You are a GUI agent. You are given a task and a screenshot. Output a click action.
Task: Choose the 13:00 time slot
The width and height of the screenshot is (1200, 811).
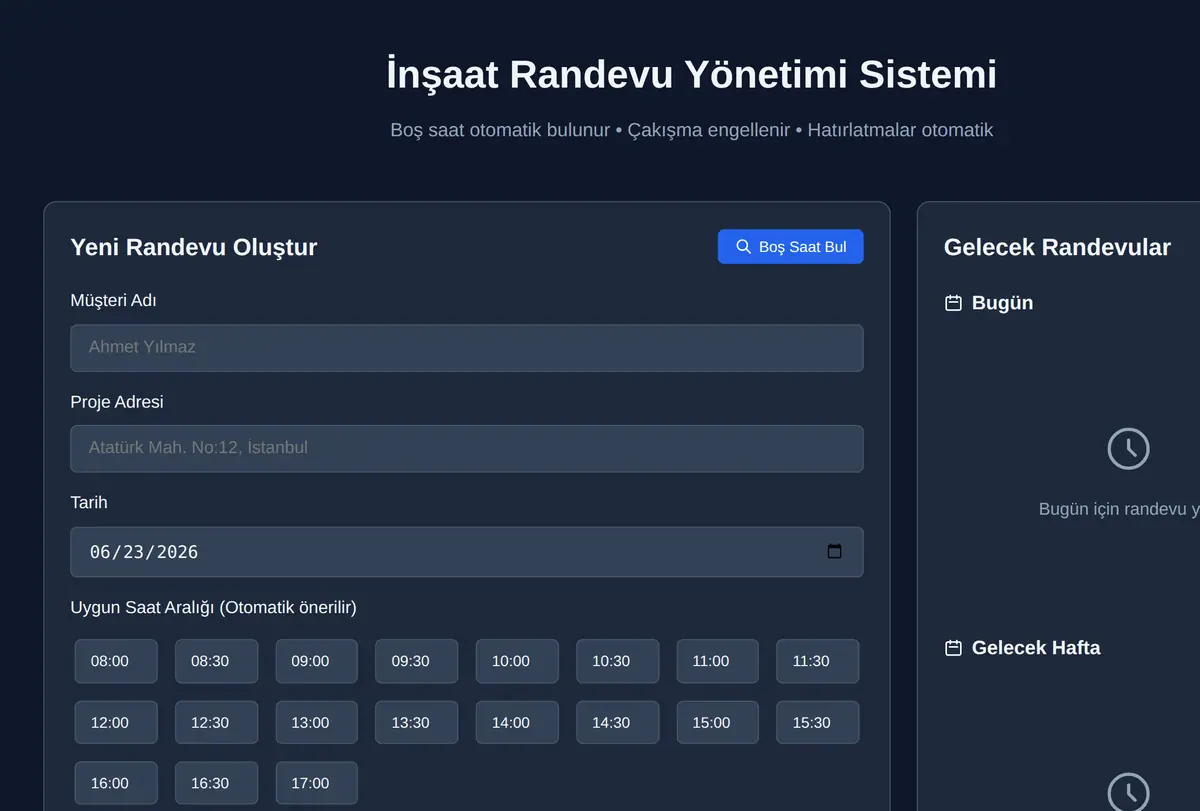316,722
